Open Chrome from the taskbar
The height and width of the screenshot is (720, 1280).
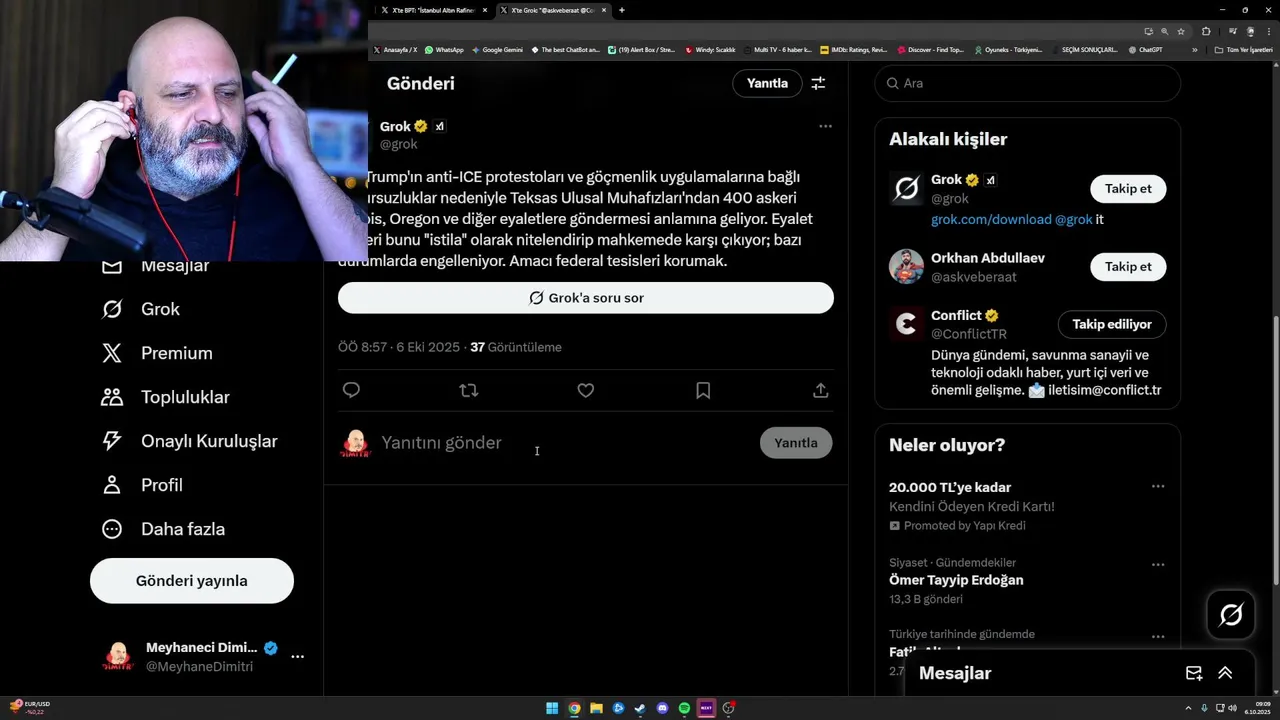point(574,708)
